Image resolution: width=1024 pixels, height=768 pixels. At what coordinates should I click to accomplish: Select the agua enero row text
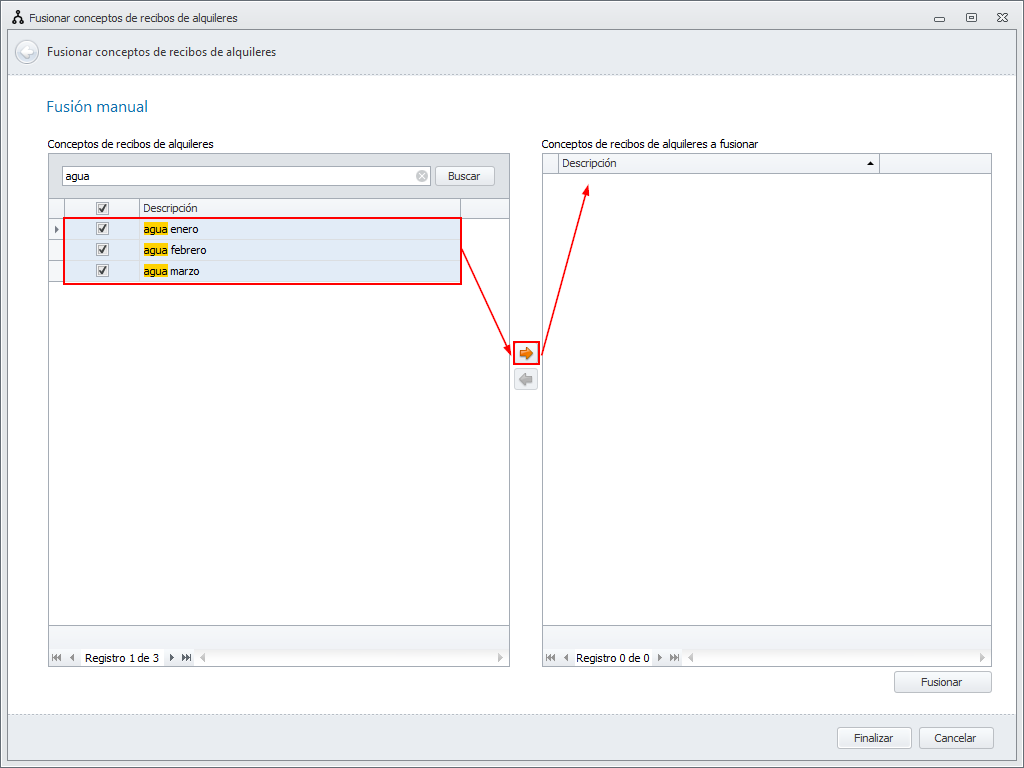(x=171, y=229)
